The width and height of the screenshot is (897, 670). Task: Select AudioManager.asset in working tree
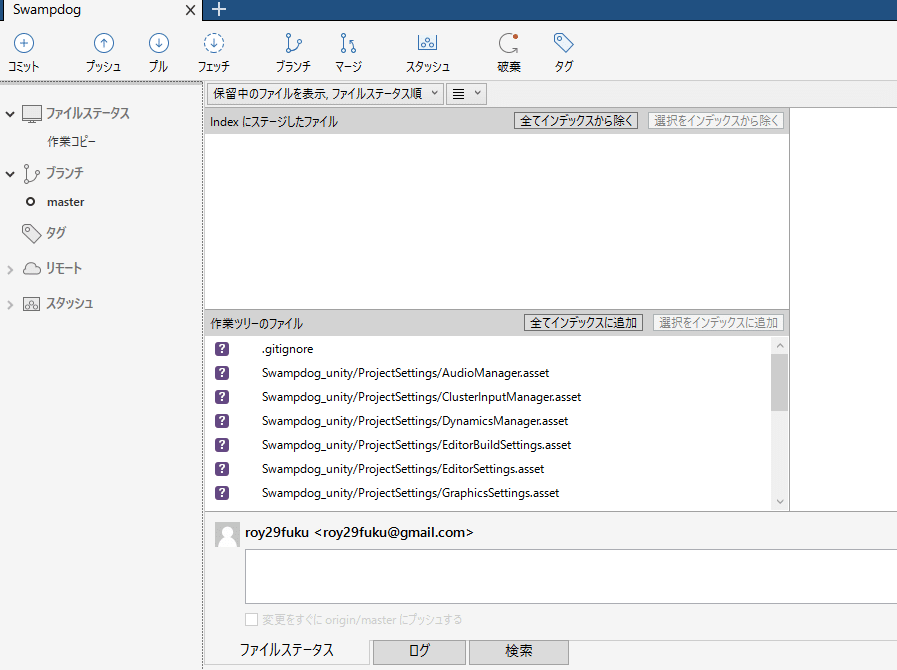[487, 373]
